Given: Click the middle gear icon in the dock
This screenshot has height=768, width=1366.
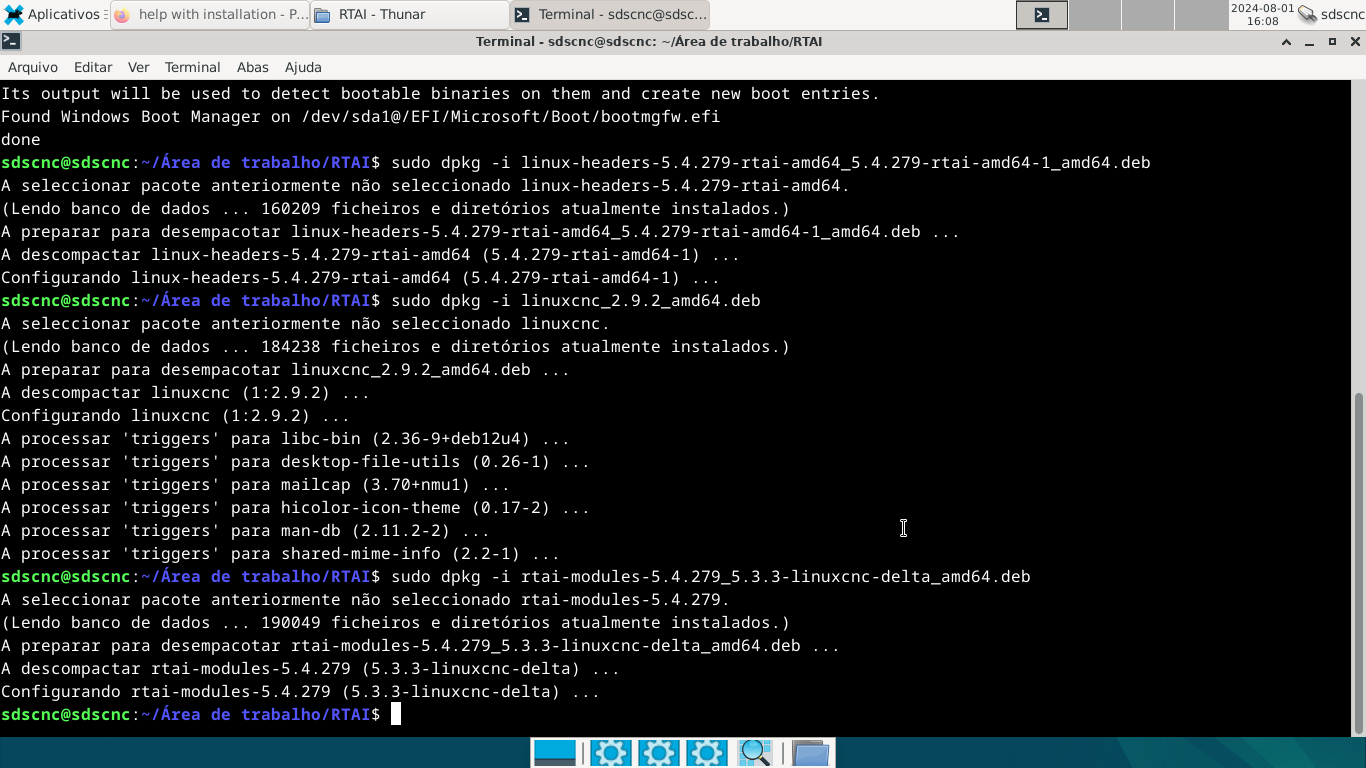Looking at the screenshot, I should [659, 753].
